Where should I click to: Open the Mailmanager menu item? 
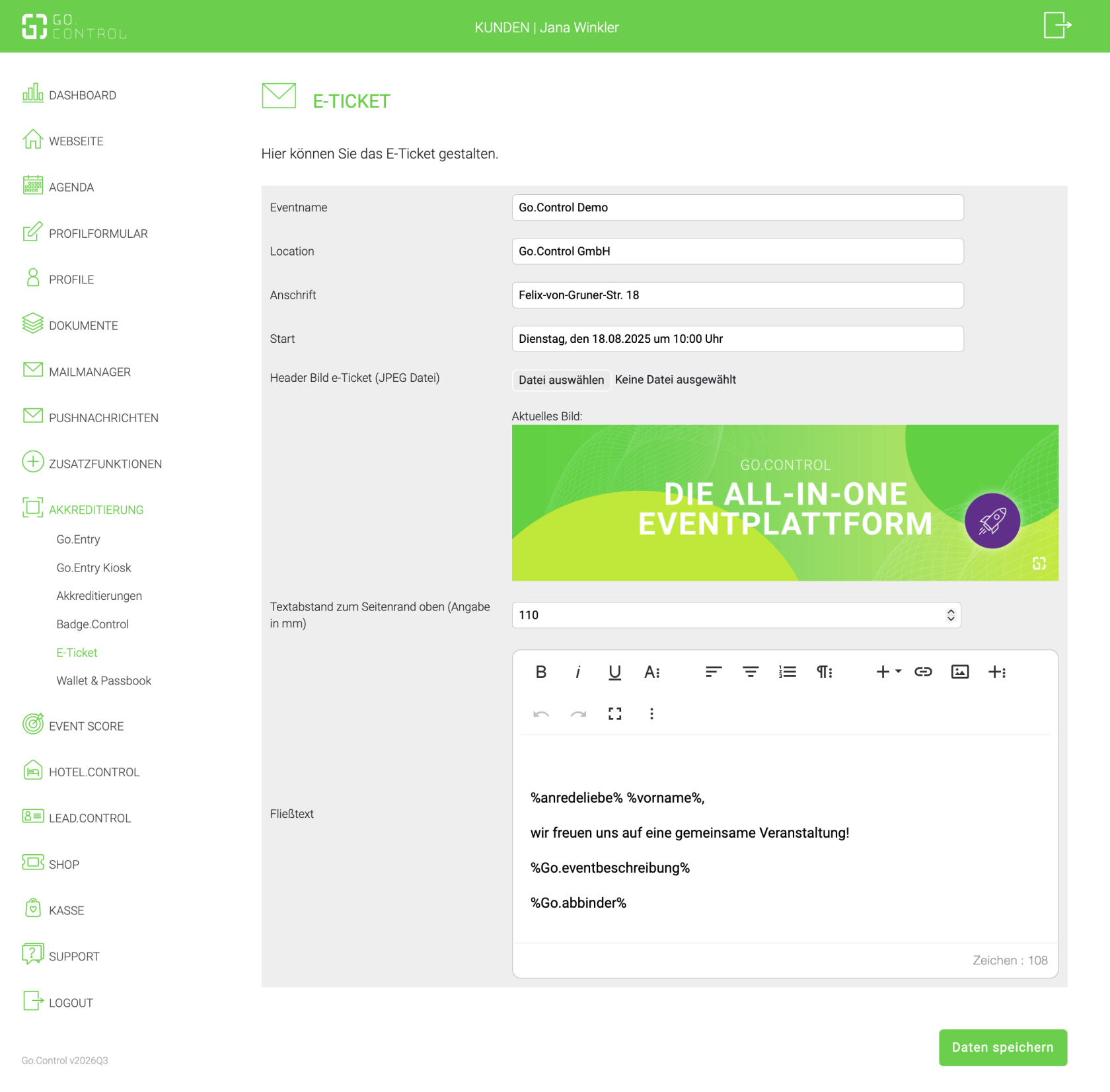point(90,372)
